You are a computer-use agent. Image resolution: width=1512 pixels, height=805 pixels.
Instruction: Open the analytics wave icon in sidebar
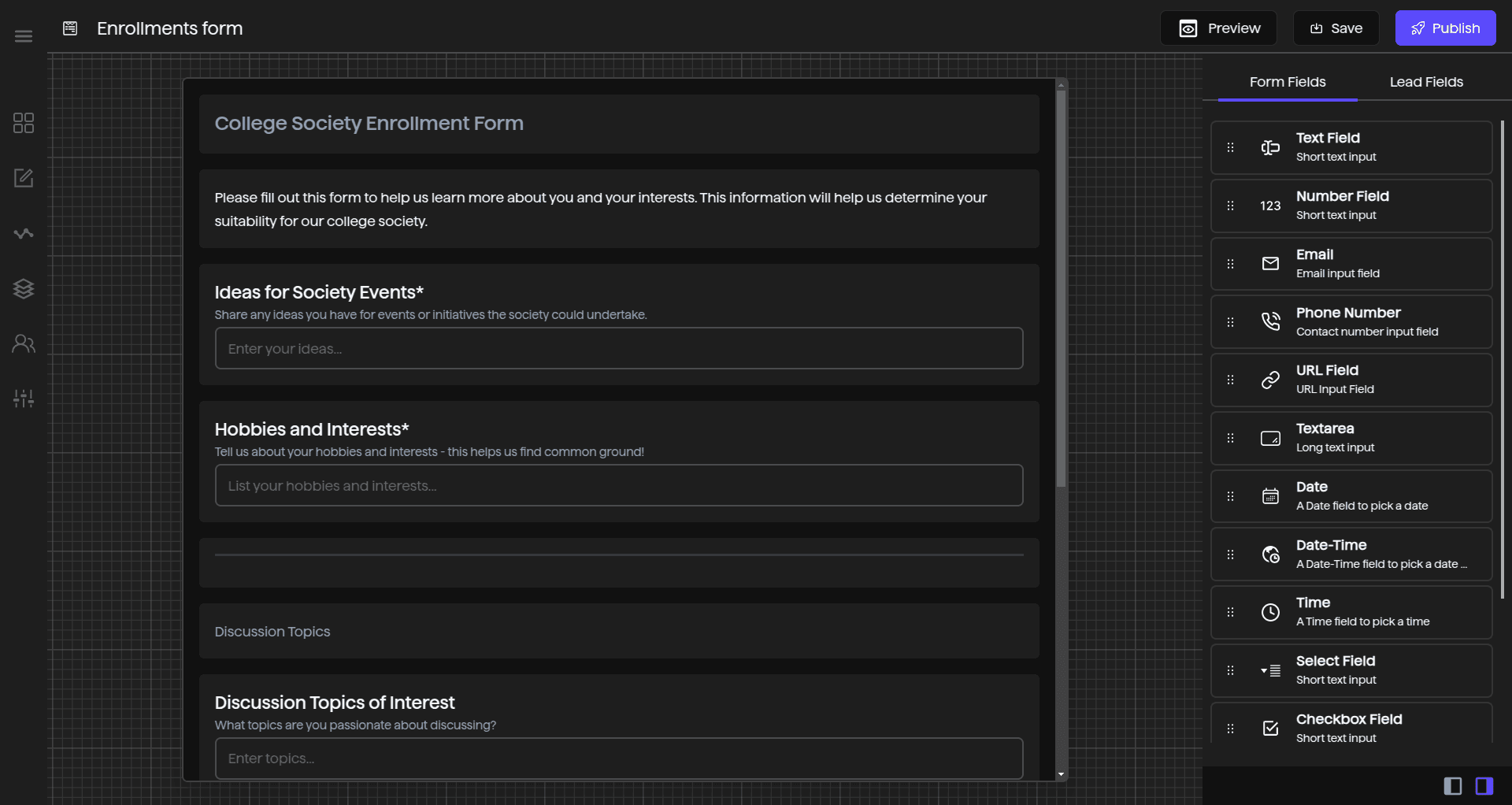click(24, 233)
